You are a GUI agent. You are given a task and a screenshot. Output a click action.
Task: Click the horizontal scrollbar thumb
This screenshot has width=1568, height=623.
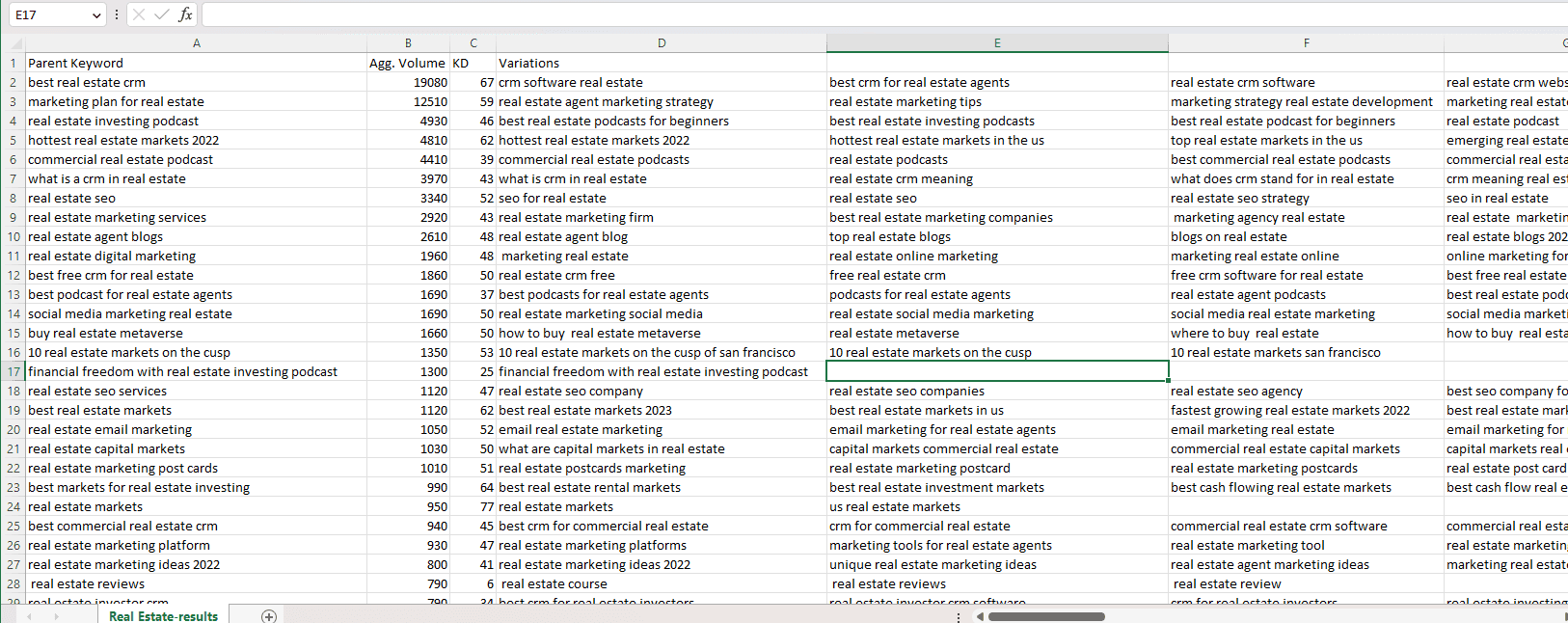[1046, 616]
